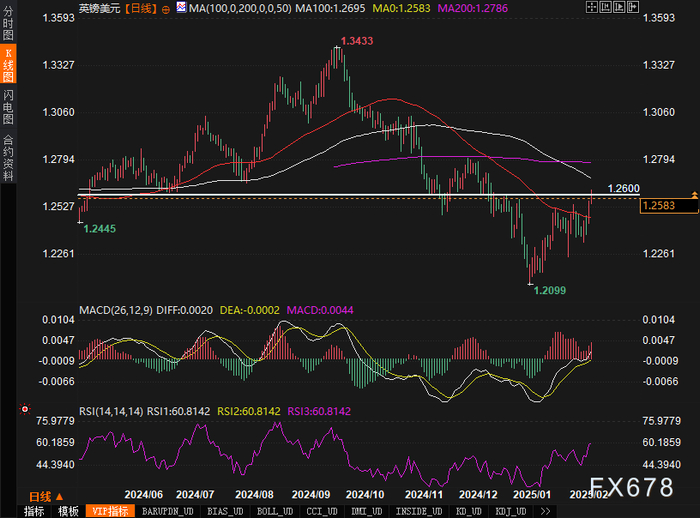Select the K线图 candlestick chart tab
Screen dimensions: 700x518
pos(8,64)
